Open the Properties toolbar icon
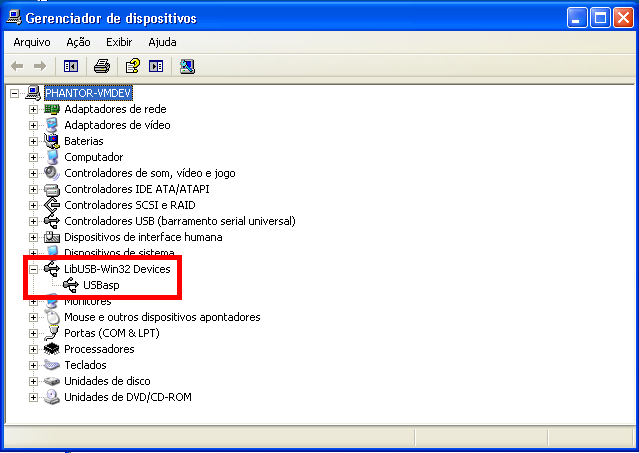 tap(132, 66)
